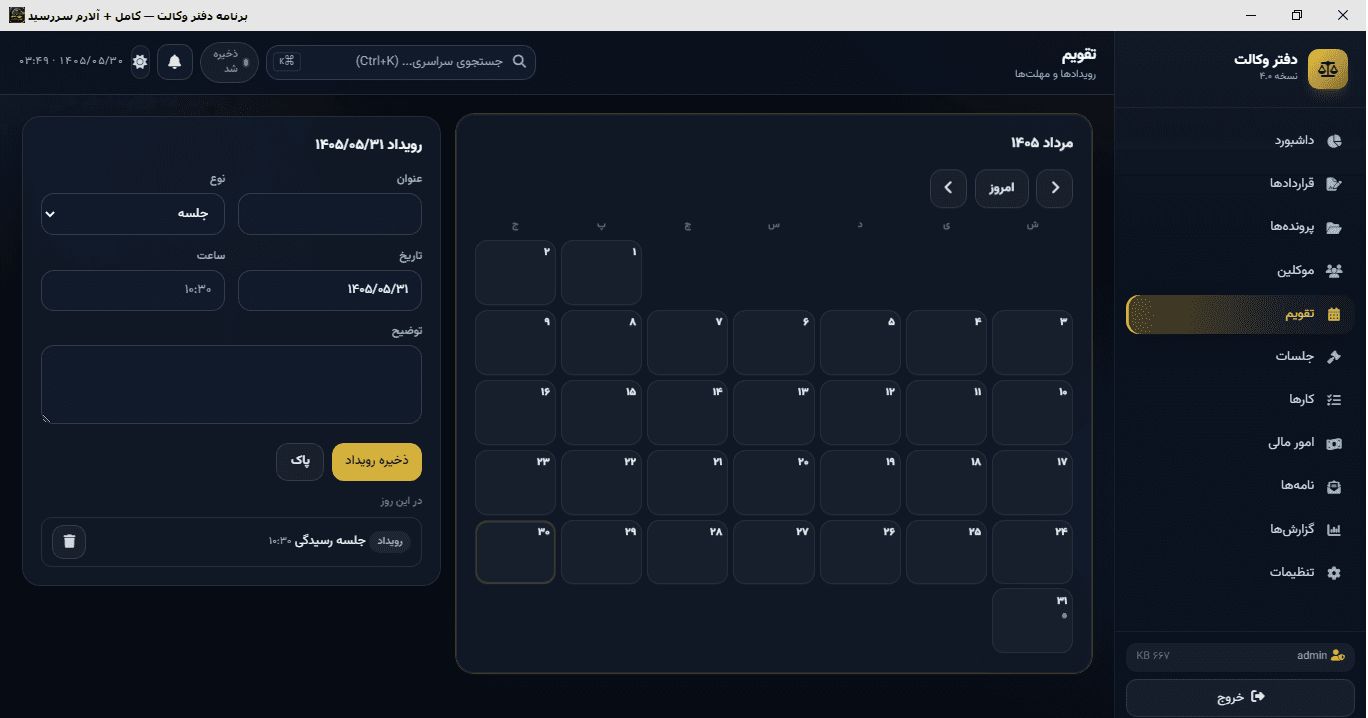The image size is (1368, 718).
Task: Select day ۱ in the calendar grid
Action: pos(601,273)
